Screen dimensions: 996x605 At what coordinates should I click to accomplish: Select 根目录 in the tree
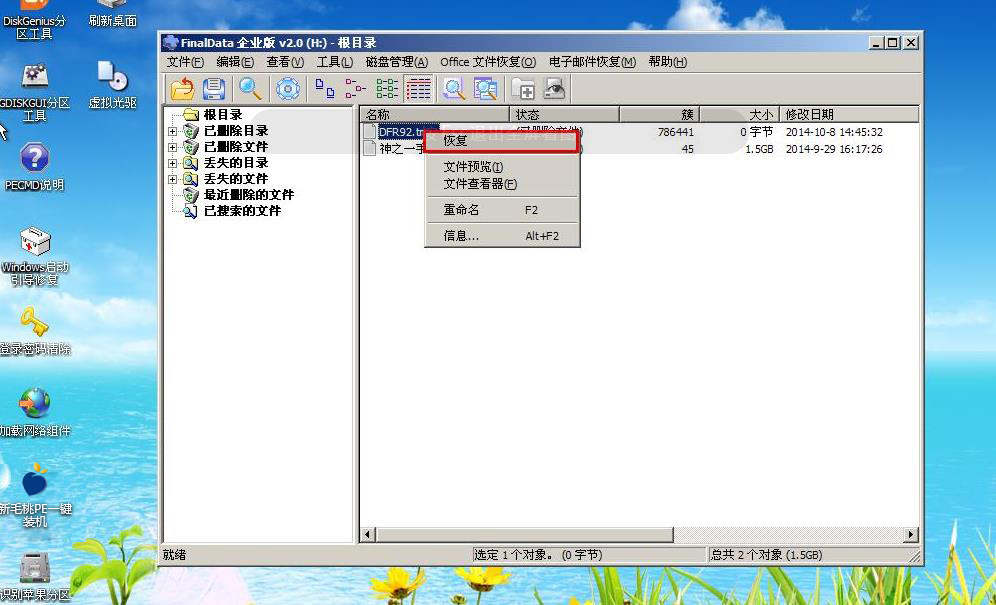(x=222, y=115)
